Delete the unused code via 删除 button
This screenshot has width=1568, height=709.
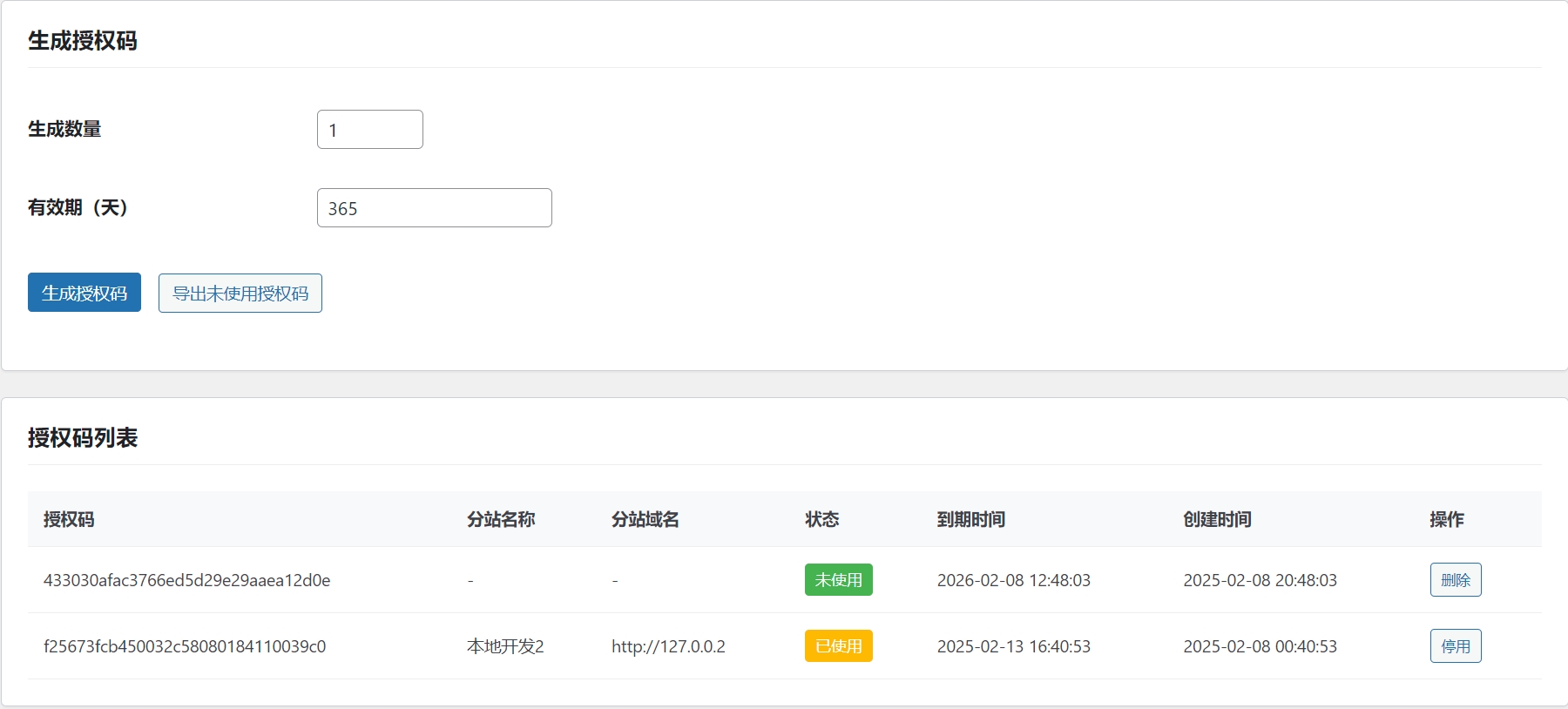pyautogui.click(x=1455, y=580)
